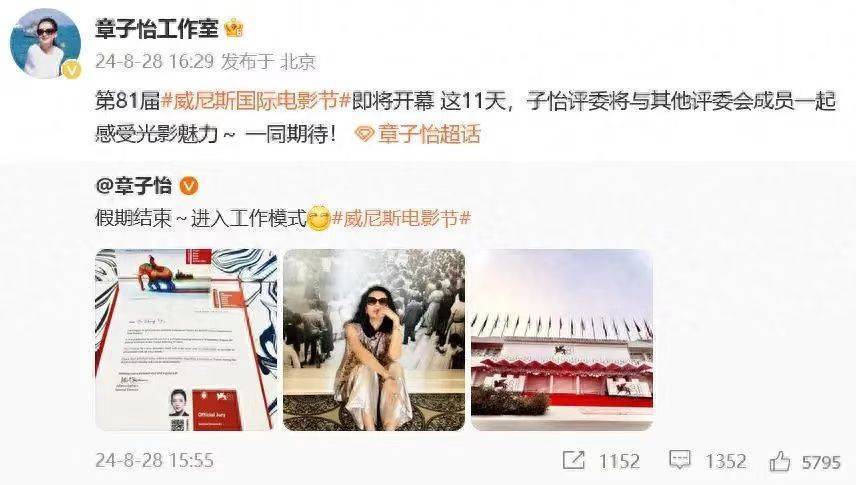View the red festival building photo

click(562, 340)
